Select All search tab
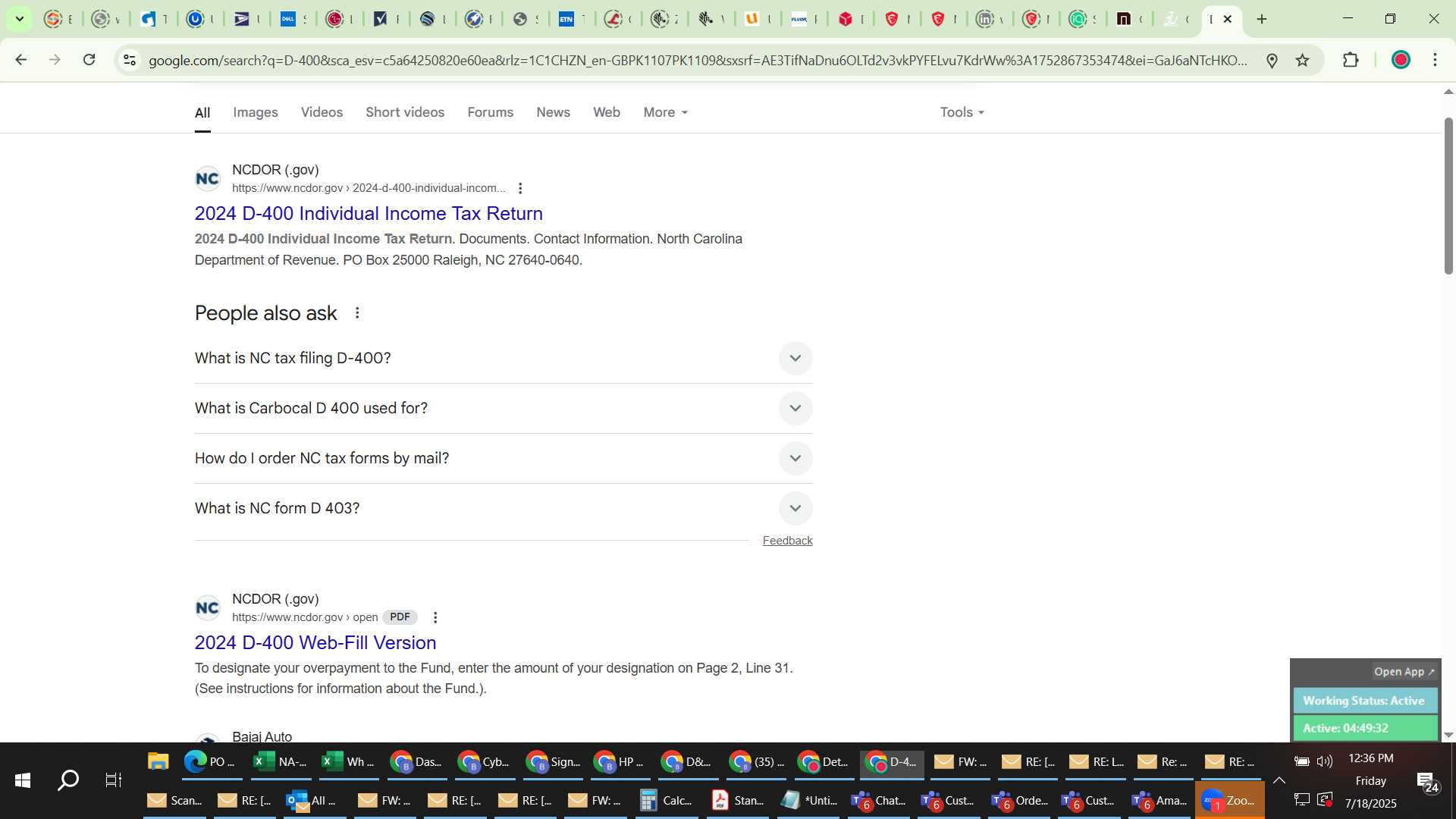This screenshot has width=1456, height=819. pos(202,113)
